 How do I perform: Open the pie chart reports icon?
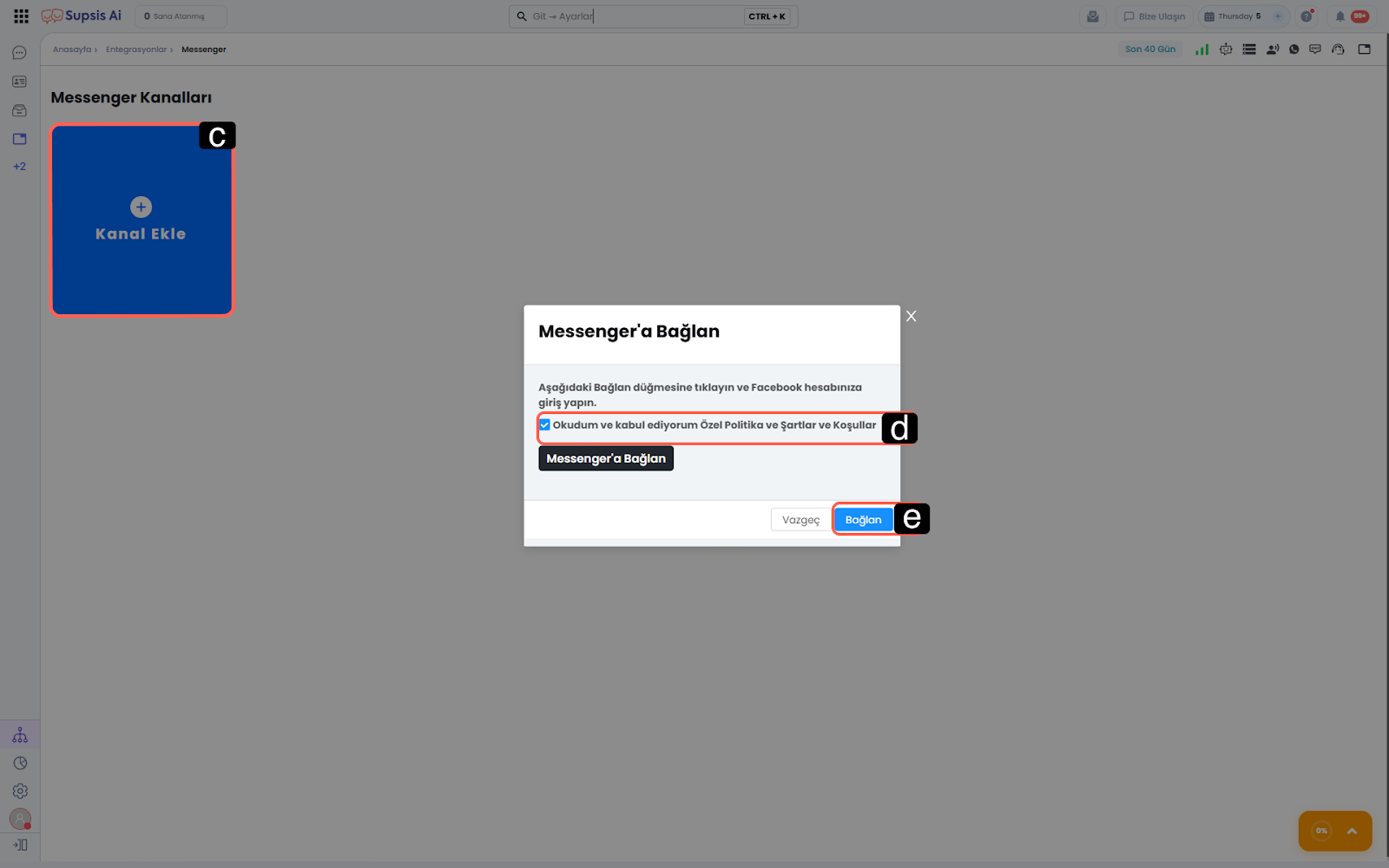click(x=20, y=763)
